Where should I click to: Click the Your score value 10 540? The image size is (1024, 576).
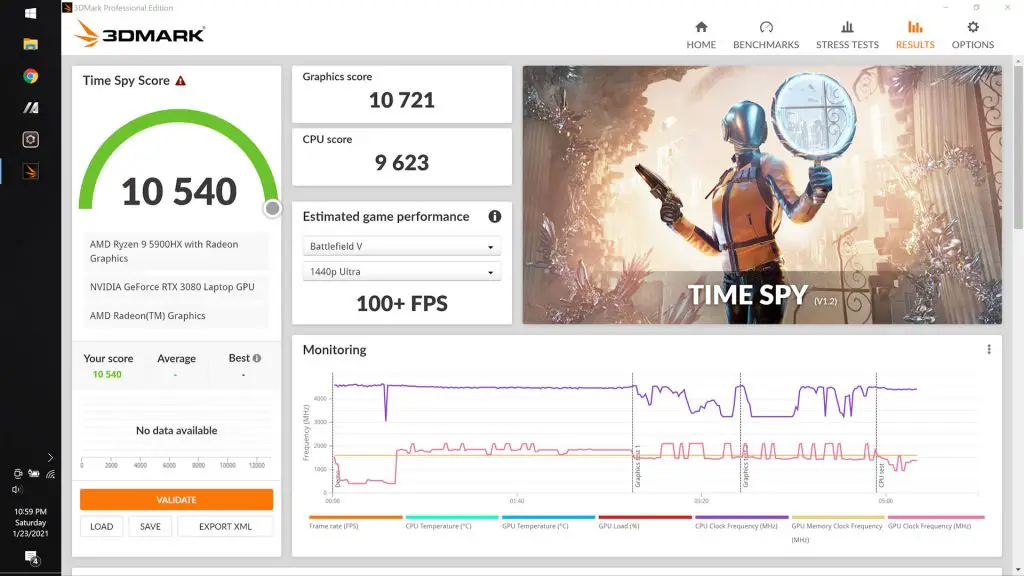107,374
